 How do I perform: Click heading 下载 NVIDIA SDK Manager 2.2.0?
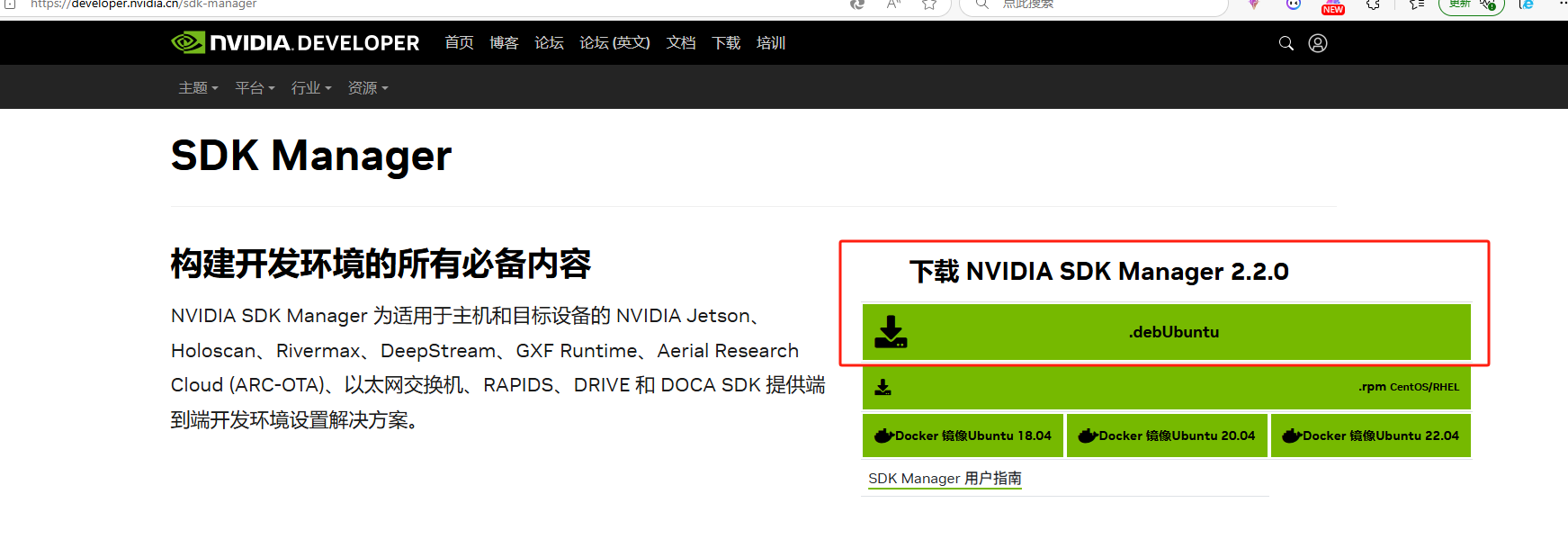pyautogui.click(x=1099, y=272)
